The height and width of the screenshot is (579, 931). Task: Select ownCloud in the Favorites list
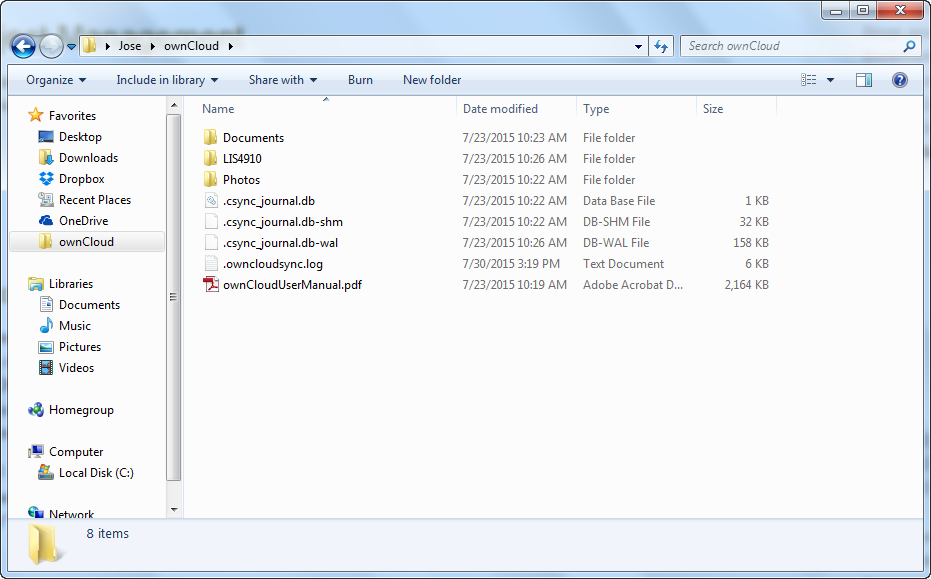[87, 242]
